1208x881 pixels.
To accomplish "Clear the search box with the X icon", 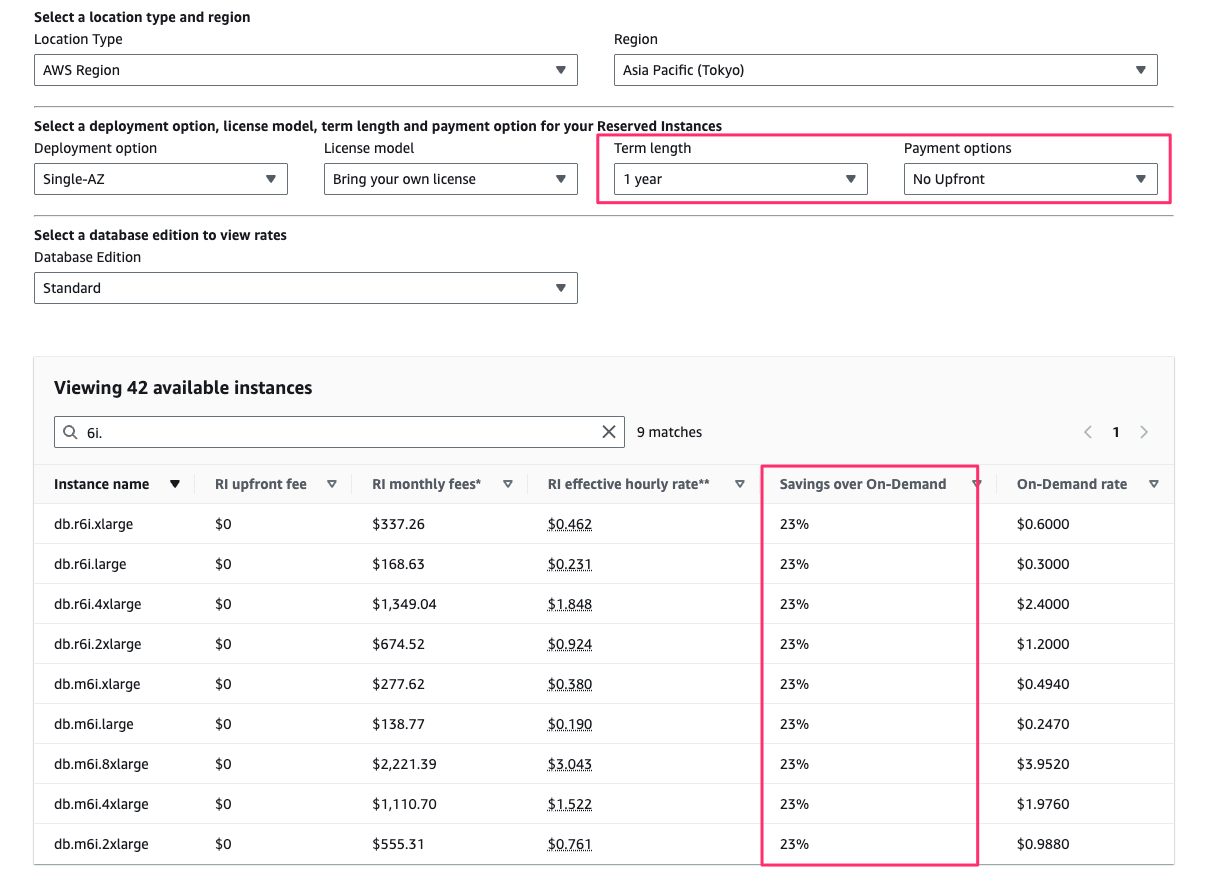I will tap(608, 432).
